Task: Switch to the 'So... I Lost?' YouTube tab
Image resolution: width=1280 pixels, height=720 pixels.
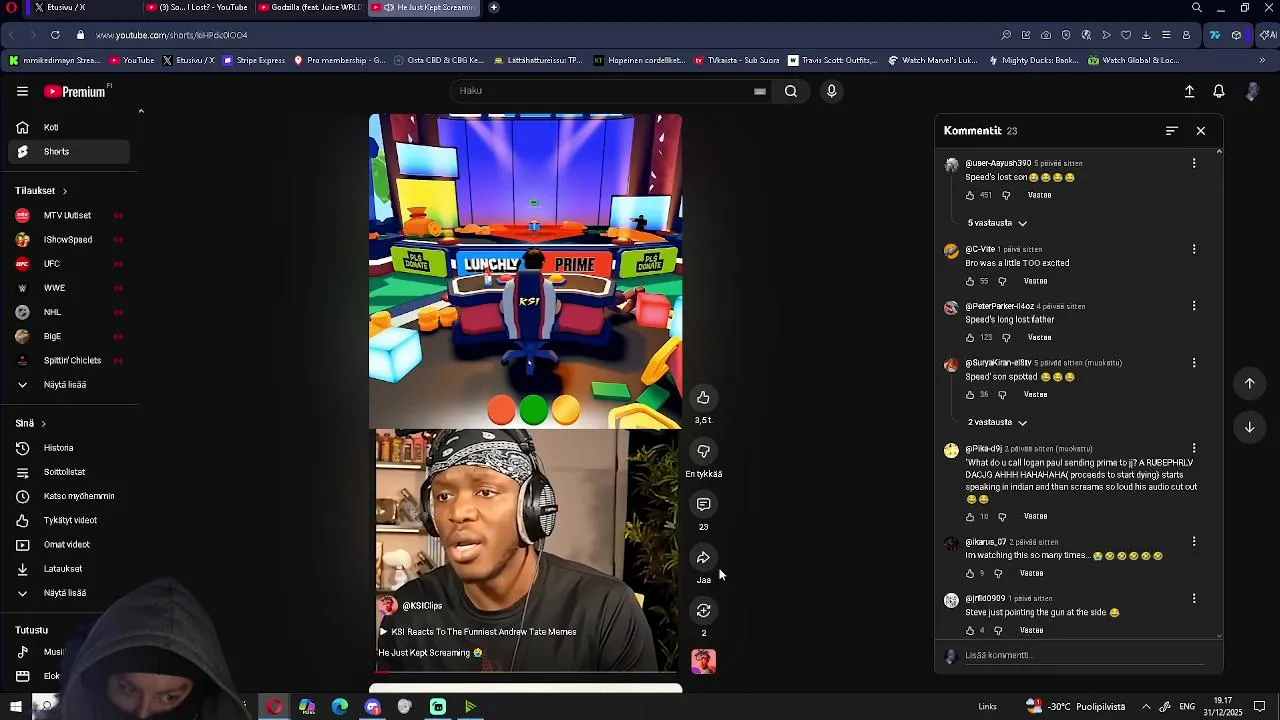Action: click(196, 7)
